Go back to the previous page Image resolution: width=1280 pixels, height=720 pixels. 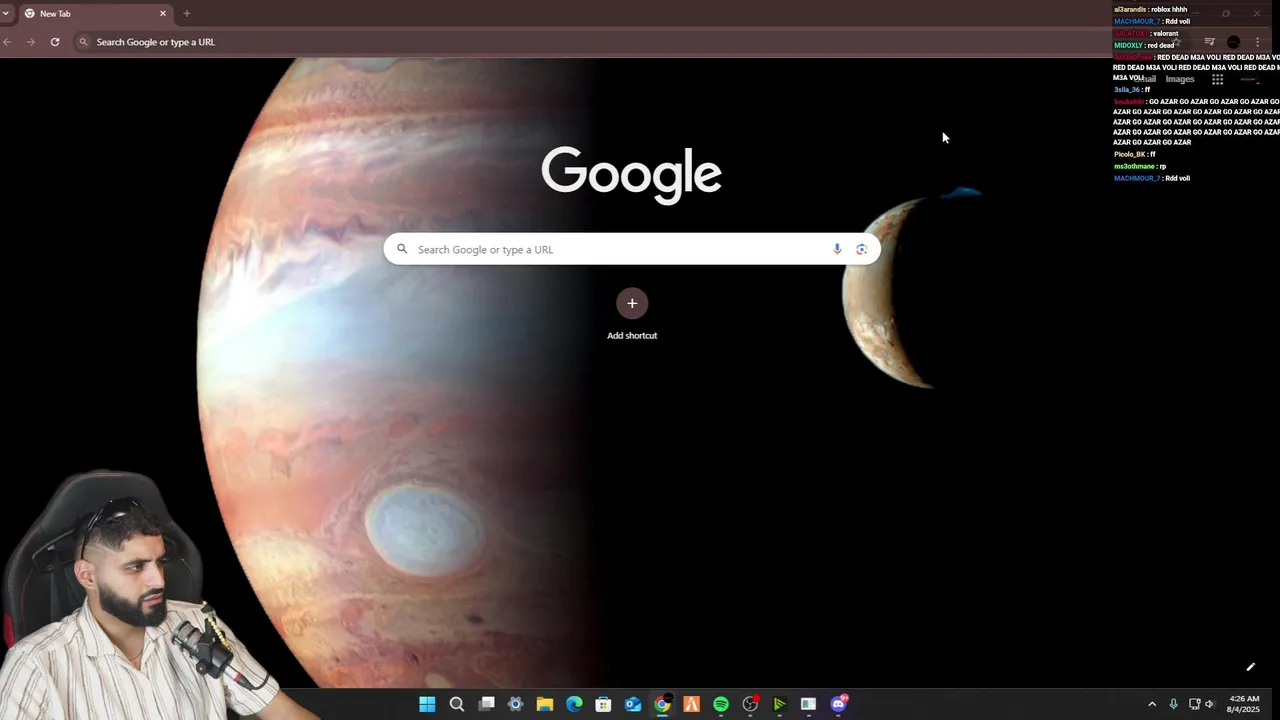pos(8,42)
